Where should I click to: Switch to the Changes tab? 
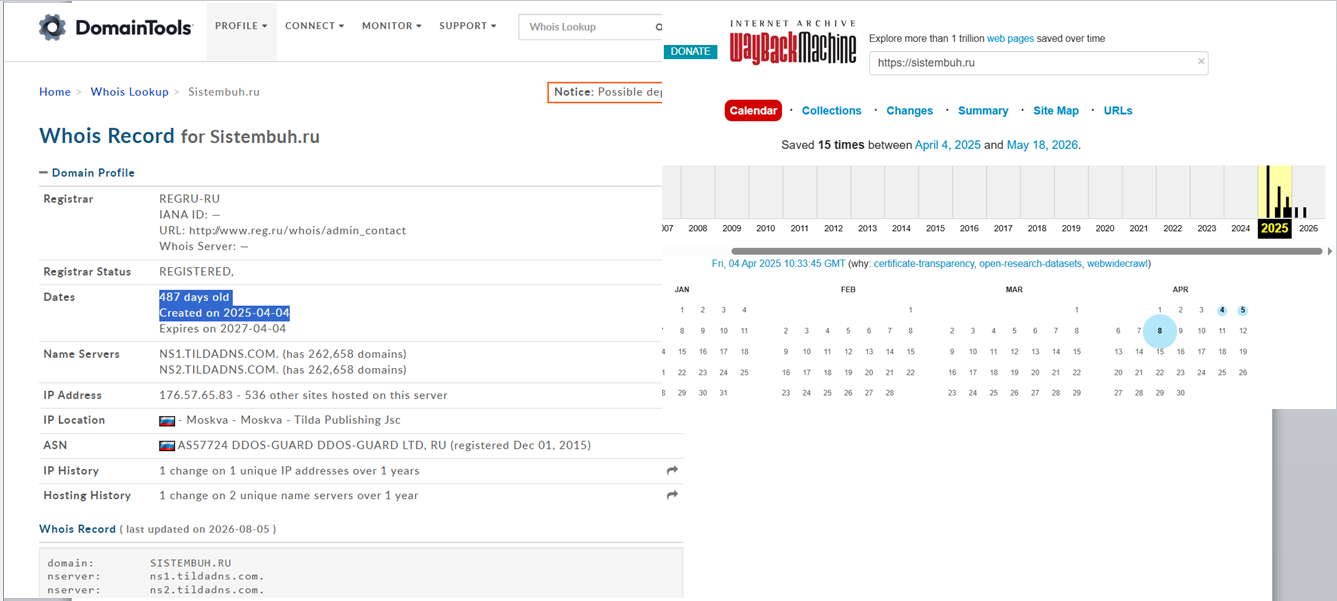(909, 111)
